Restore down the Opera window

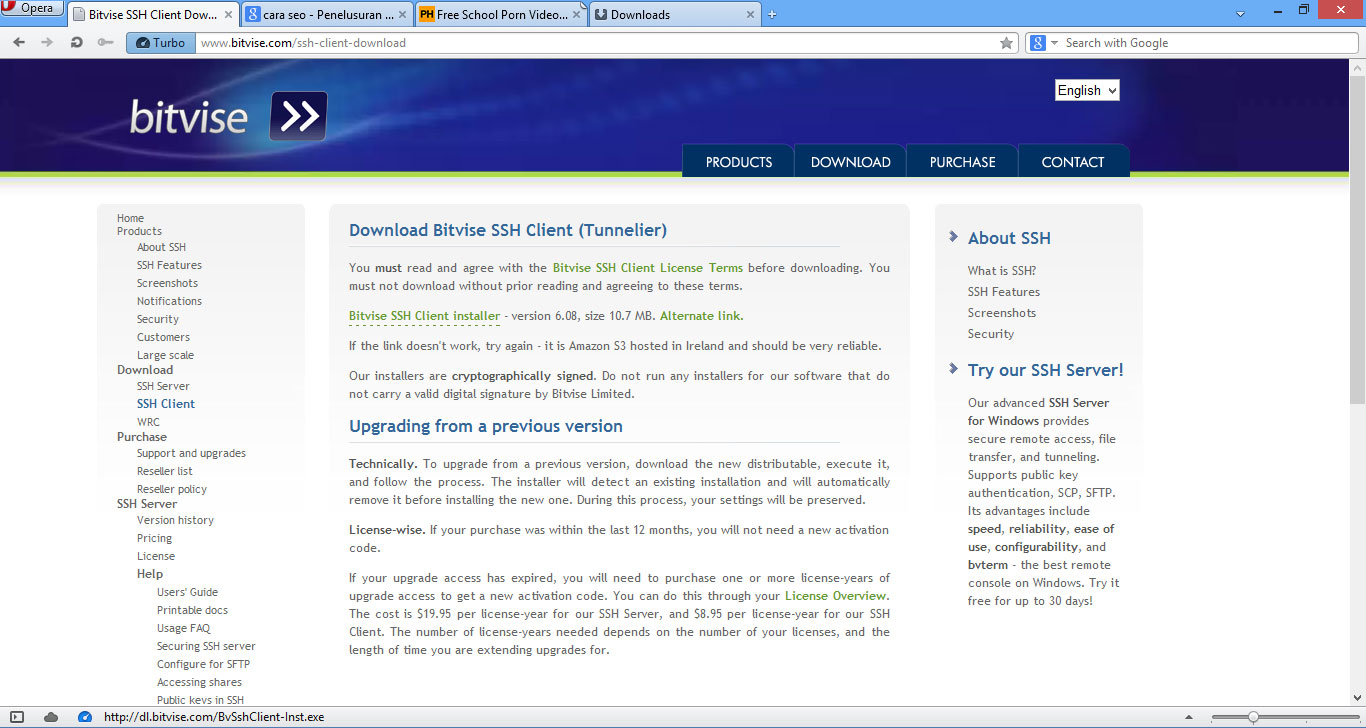click(1303, 9)
